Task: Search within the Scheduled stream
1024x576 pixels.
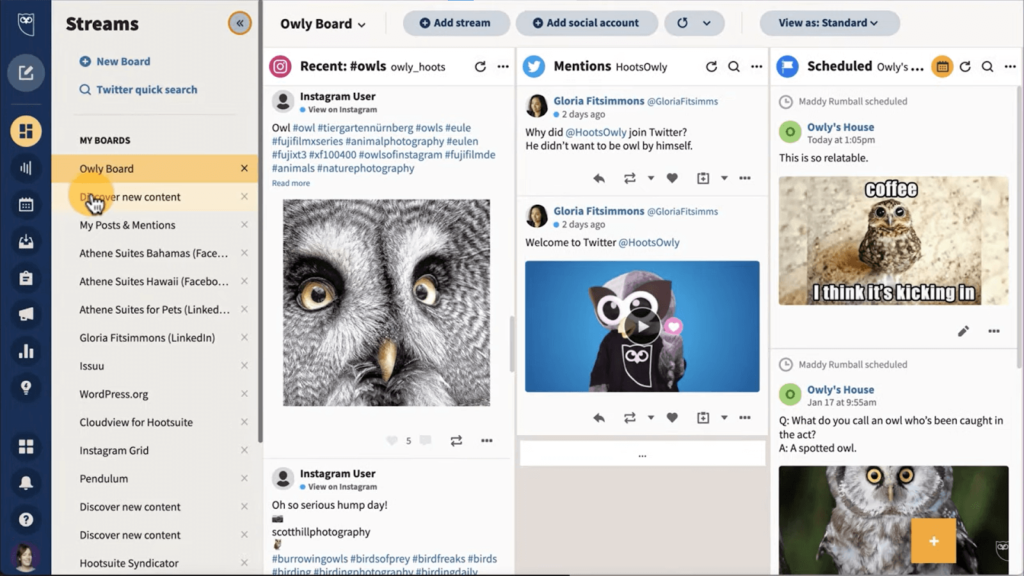Action: click(x=987, y=67)
